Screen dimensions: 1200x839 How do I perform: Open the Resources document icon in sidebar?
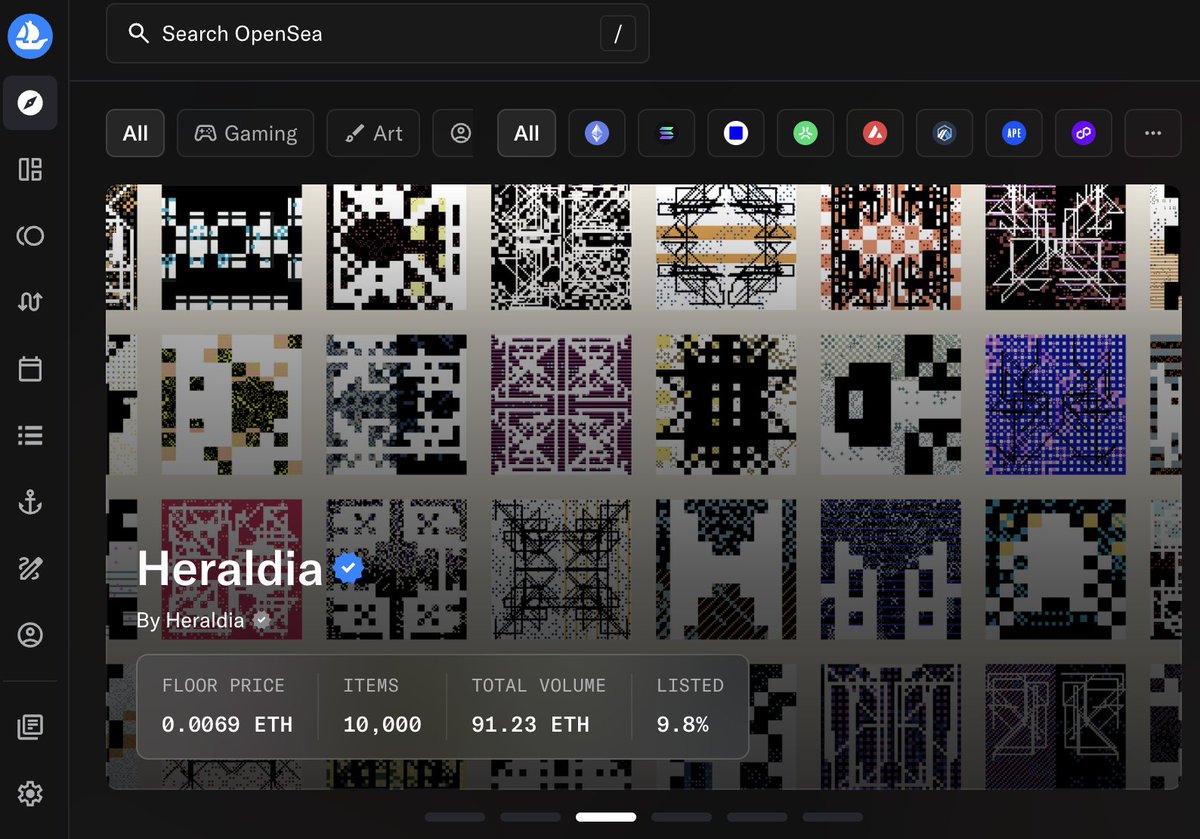(30, 727)
